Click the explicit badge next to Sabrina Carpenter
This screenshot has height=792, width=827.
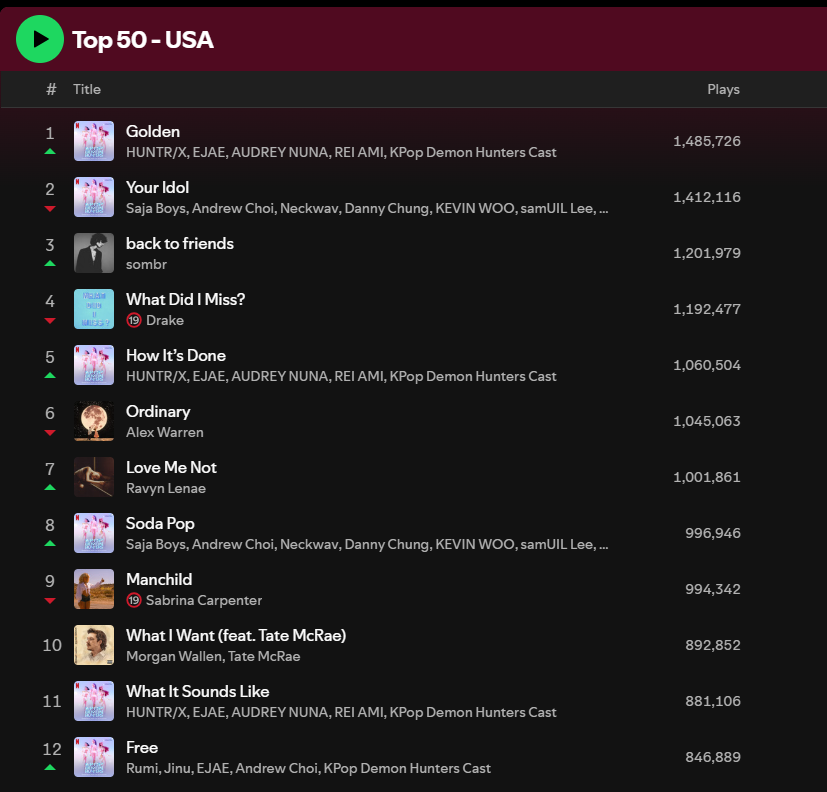click(x=133, y=601)
